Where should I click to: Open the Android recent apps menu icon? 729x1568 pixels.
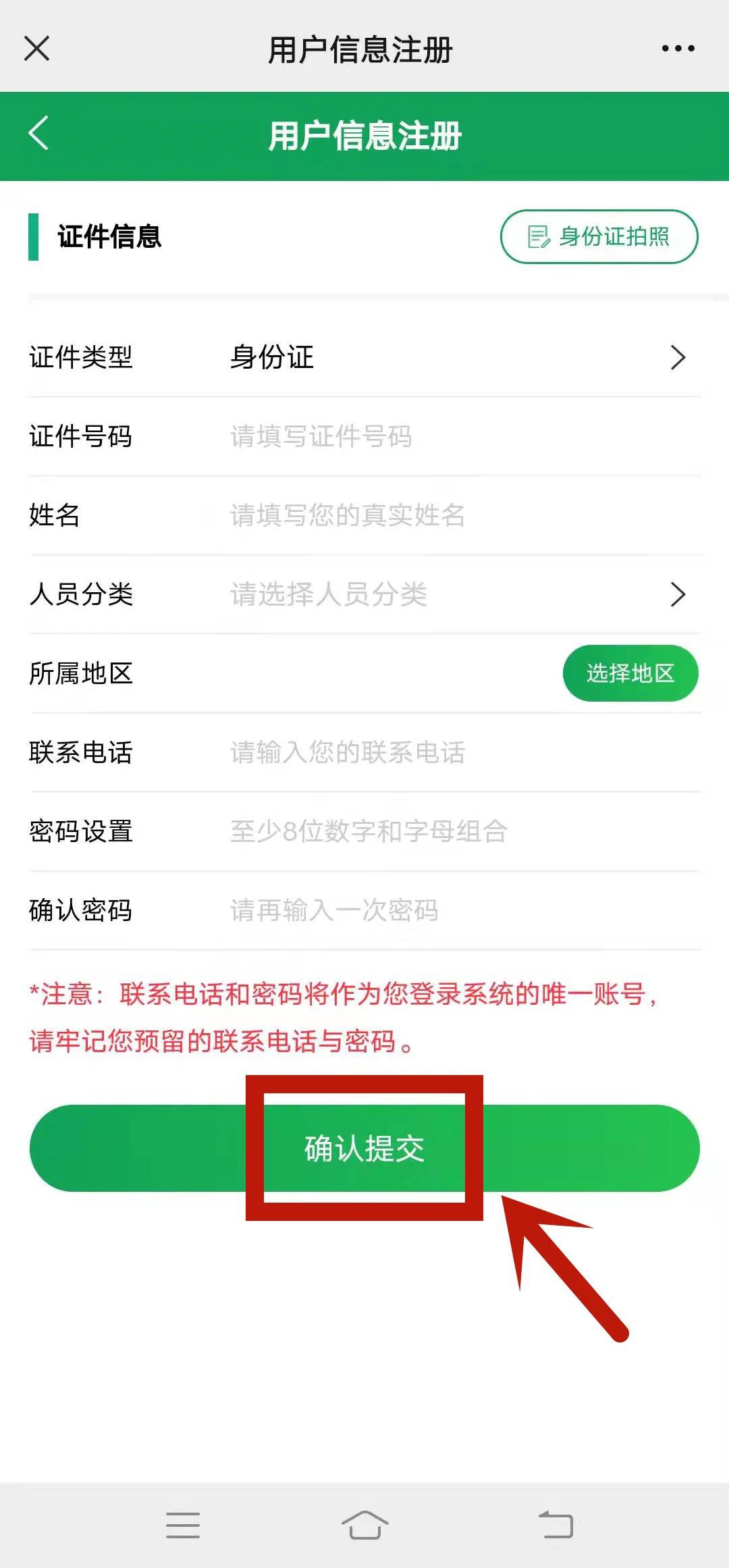(x=183, y=1525)
